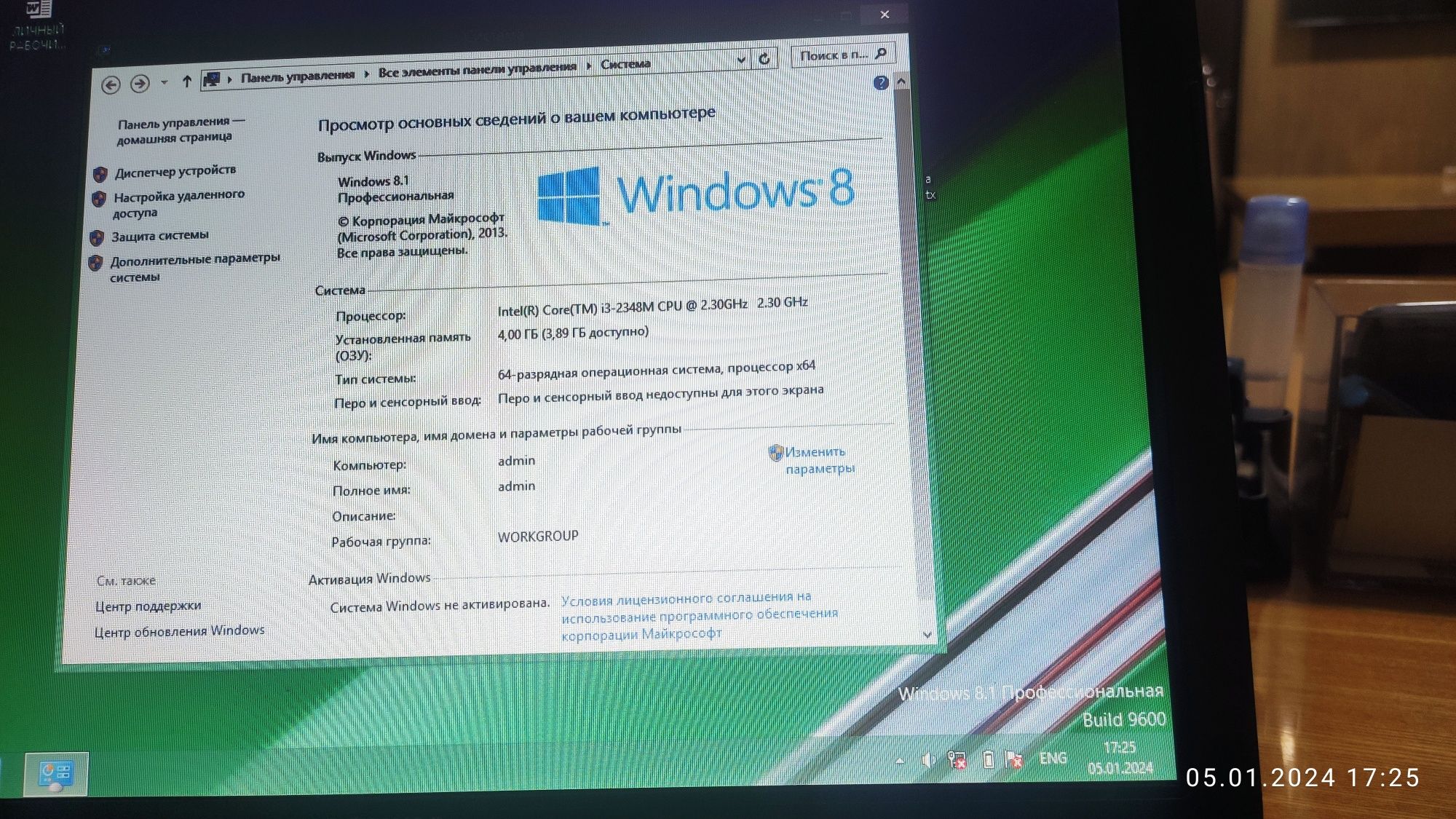Go forward with the forward arrow
Viewport: 1456px width, 819px height.
point(140,84)
